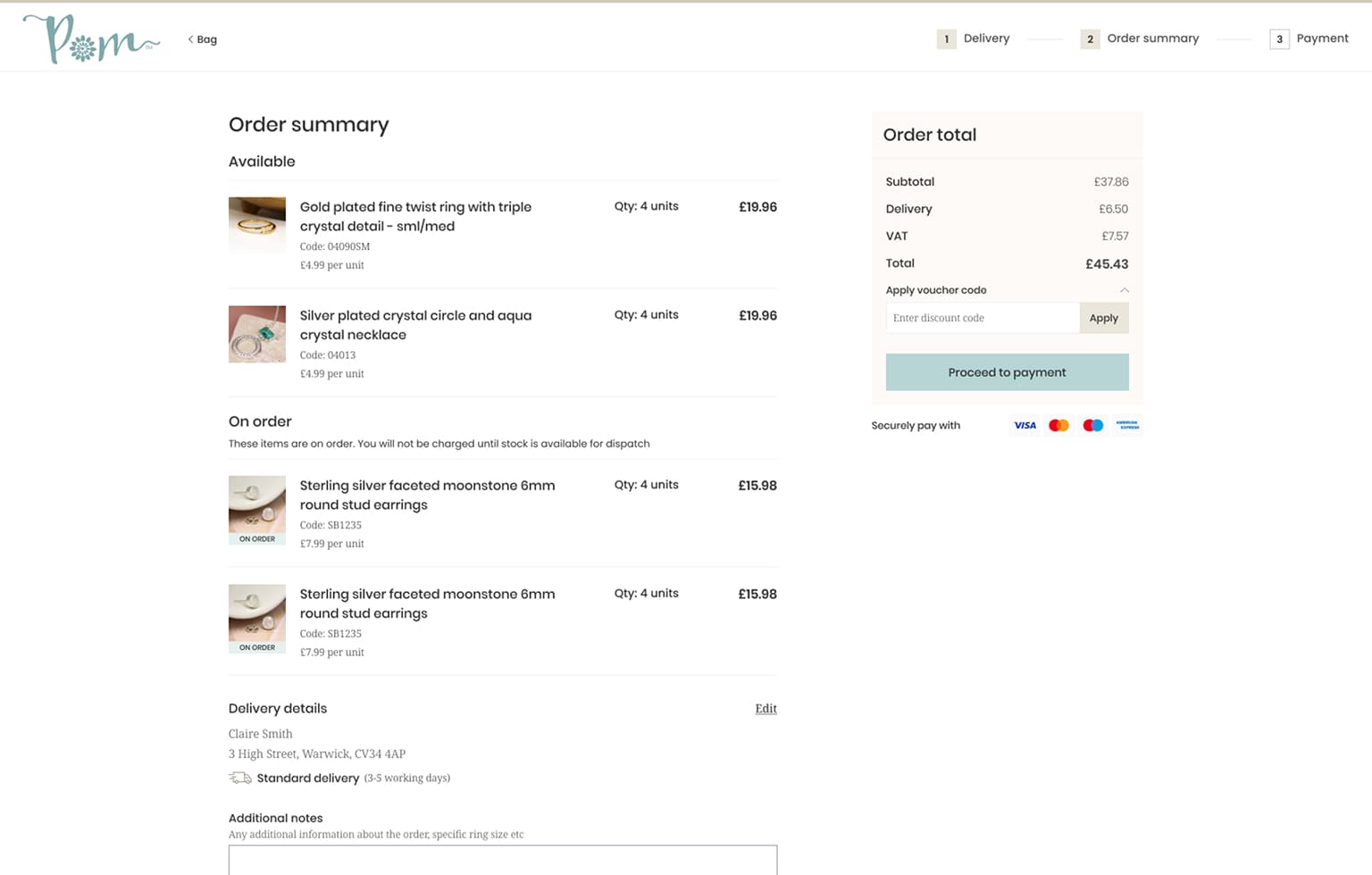The image size is (1372, 875).
Task: Click the Additional notes text box
Action: coord(502,860)
